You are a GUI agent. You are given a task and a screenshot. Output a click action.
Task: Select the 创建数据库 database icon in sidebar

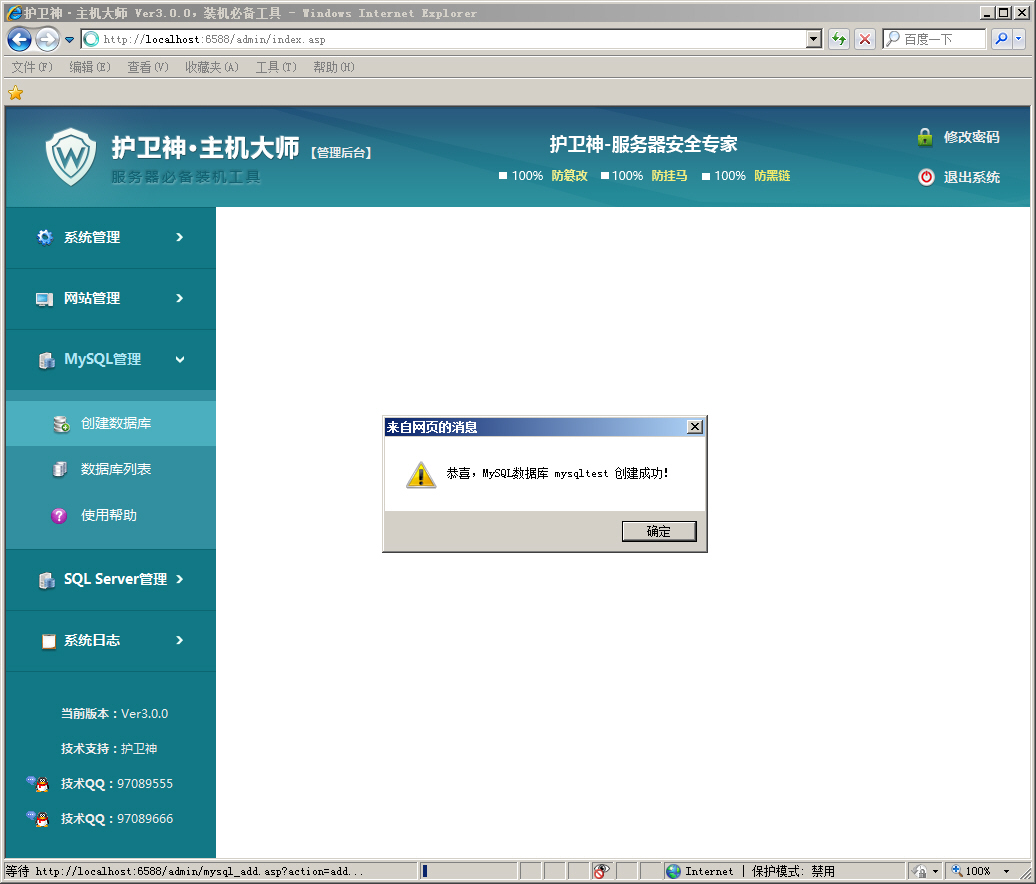coord(60,422)
